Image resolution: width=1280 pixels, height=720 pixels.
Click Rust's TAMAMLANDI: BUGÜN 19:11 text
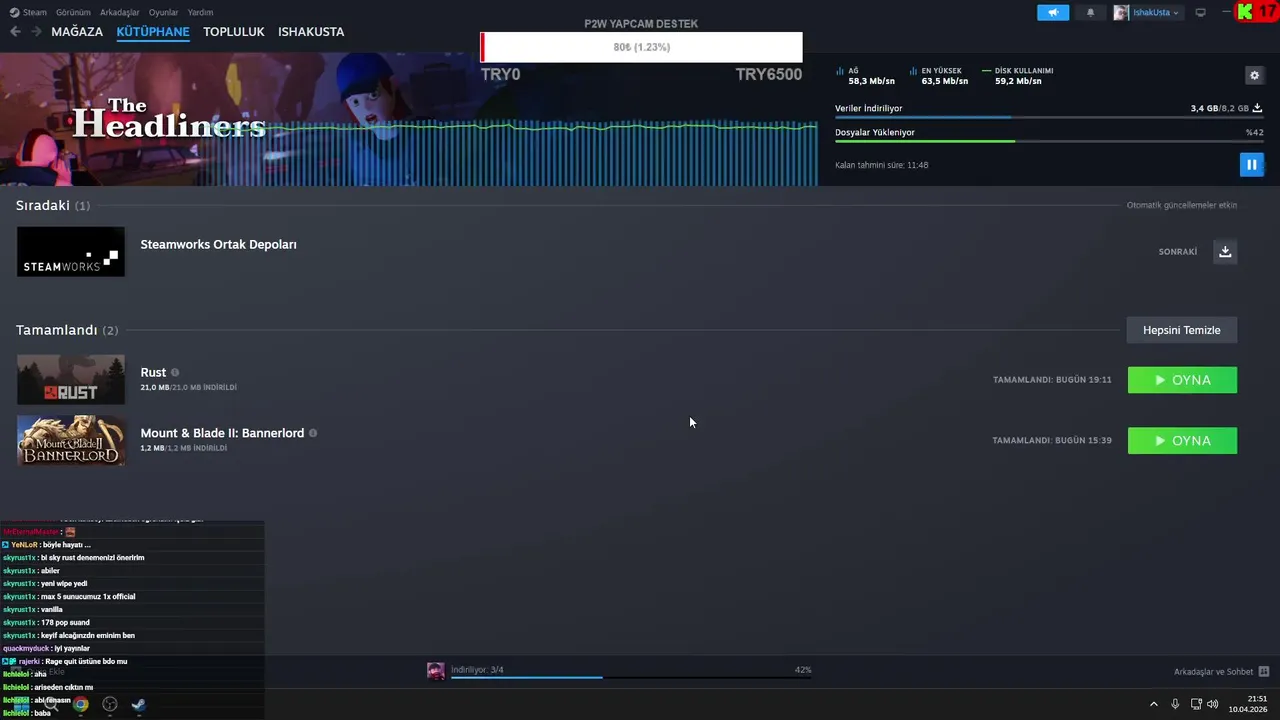(x=1052, y=380)
